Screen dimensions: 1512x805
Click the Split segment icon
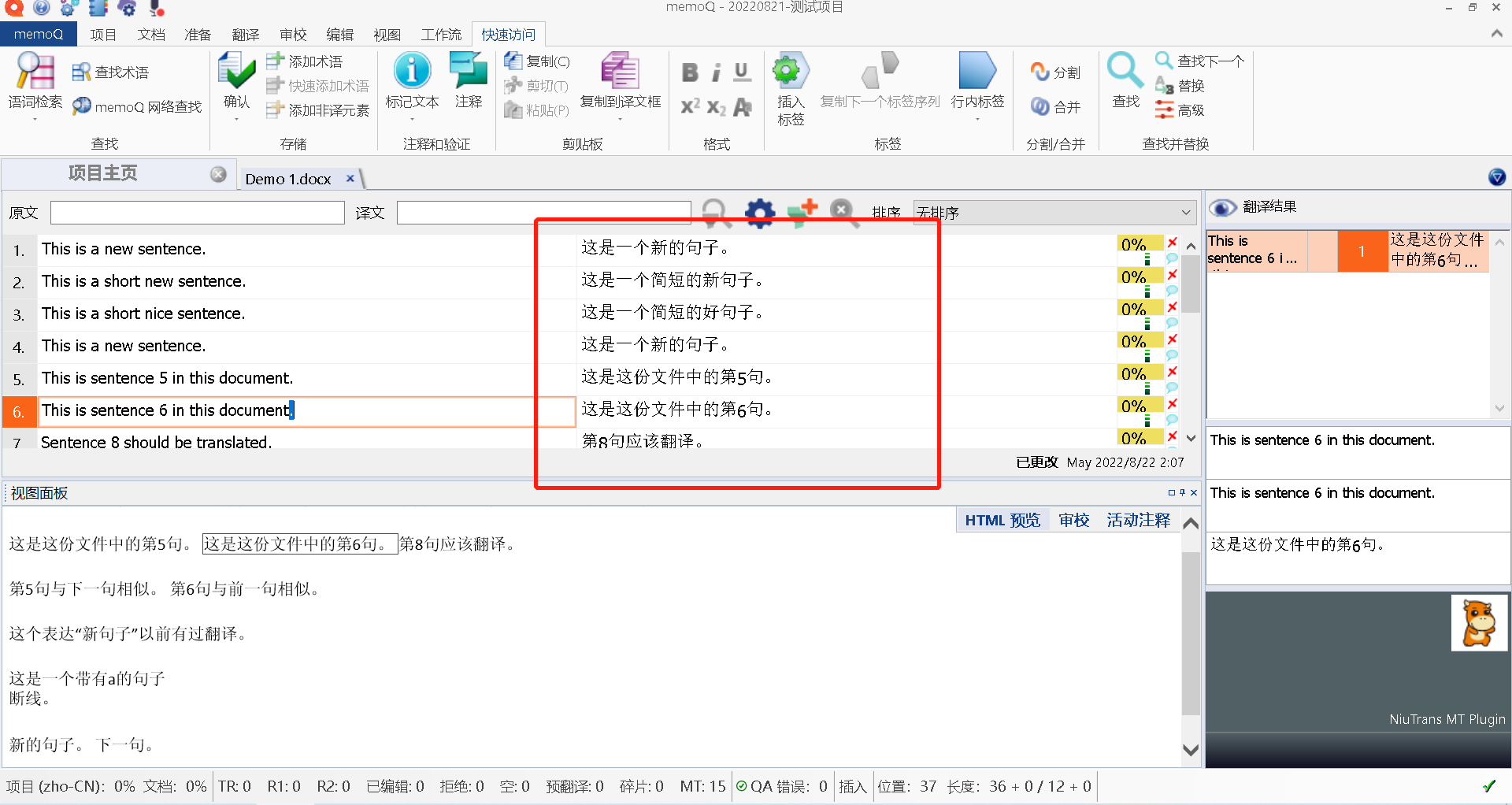point(1040,72)
